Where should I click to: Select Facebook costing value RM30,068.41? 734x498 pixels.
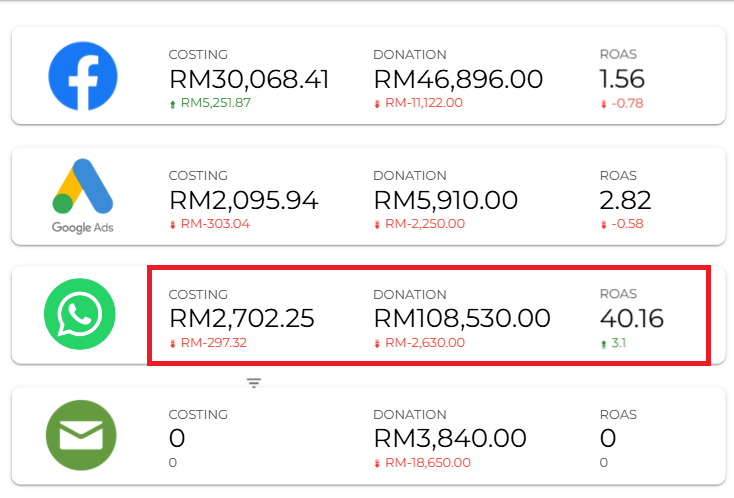[x=249, y=79]
